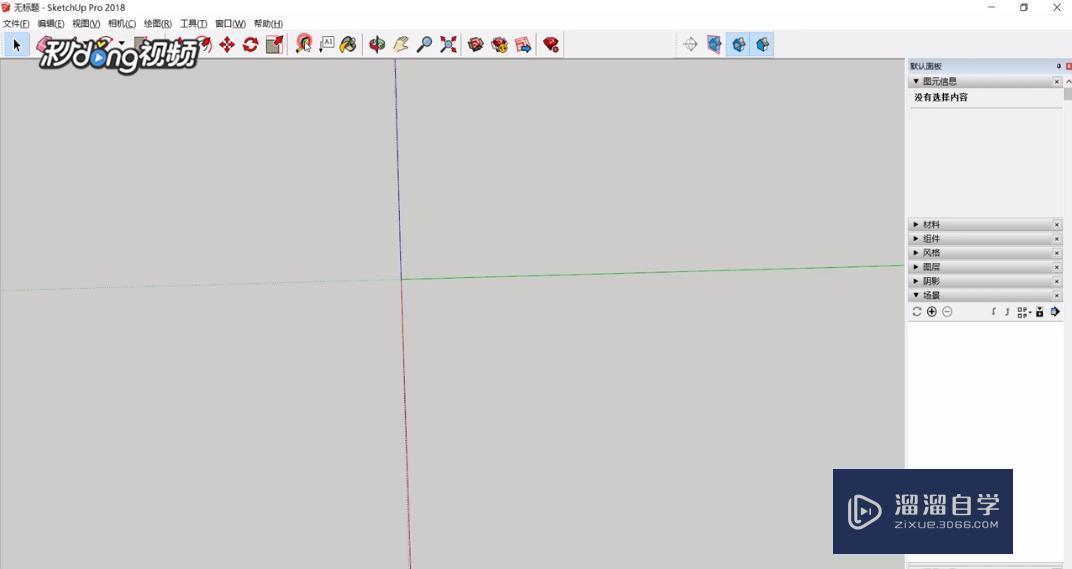Close the 阴影 panel section
This screenshot has width=1072, height=569.
1056,281
